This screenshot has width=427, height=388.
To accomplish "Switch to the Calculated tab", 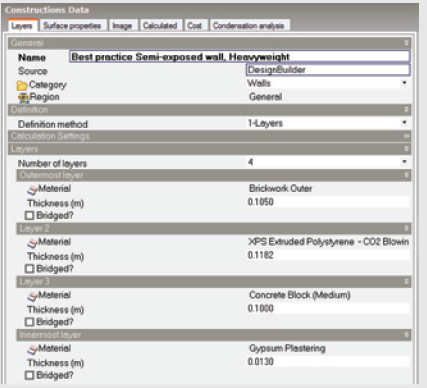I will [160, 26].
